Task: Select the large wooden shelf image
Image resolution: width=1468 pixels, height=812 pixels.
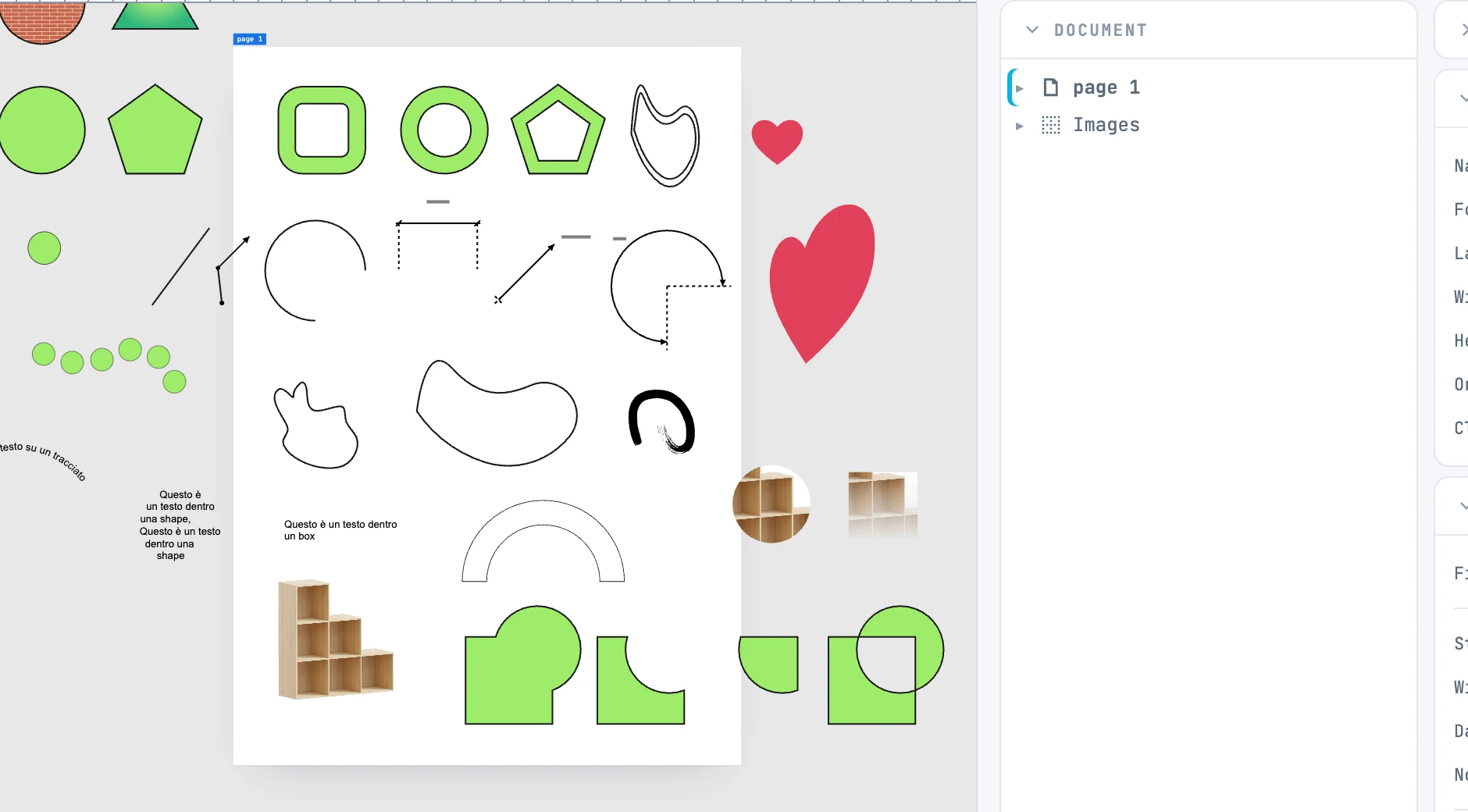Action: (x=336, y=639)
